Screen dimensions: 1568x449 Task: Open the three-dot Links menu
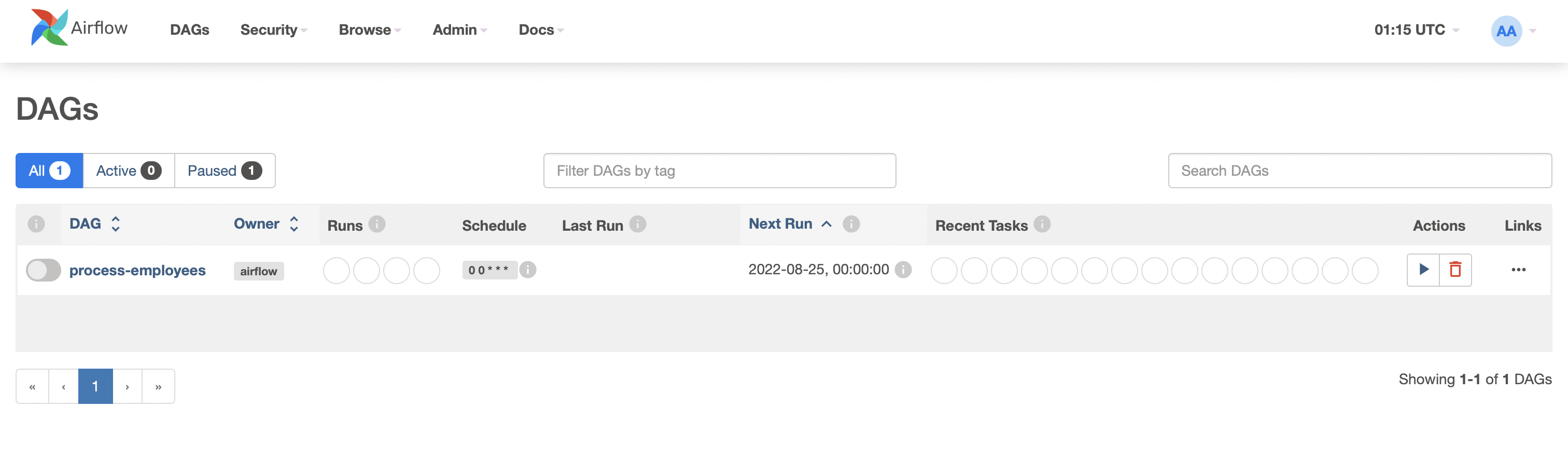1518,270
